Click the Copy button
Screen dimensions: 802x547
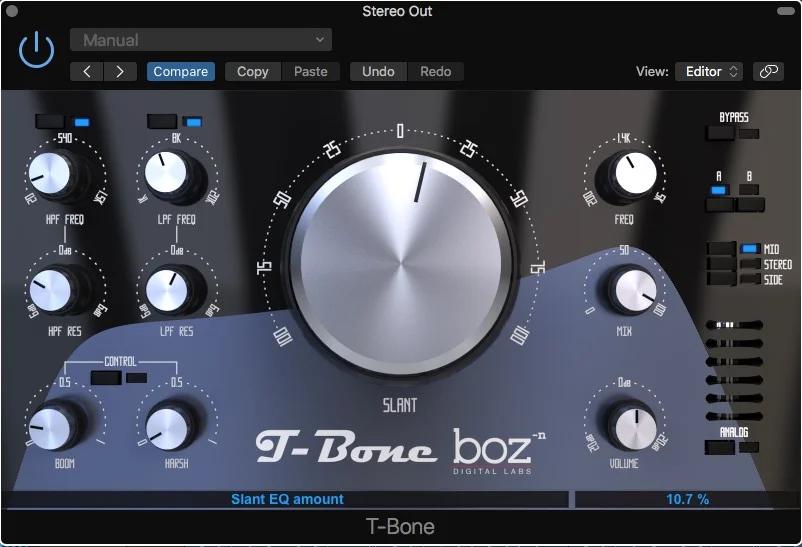[253, 72]
